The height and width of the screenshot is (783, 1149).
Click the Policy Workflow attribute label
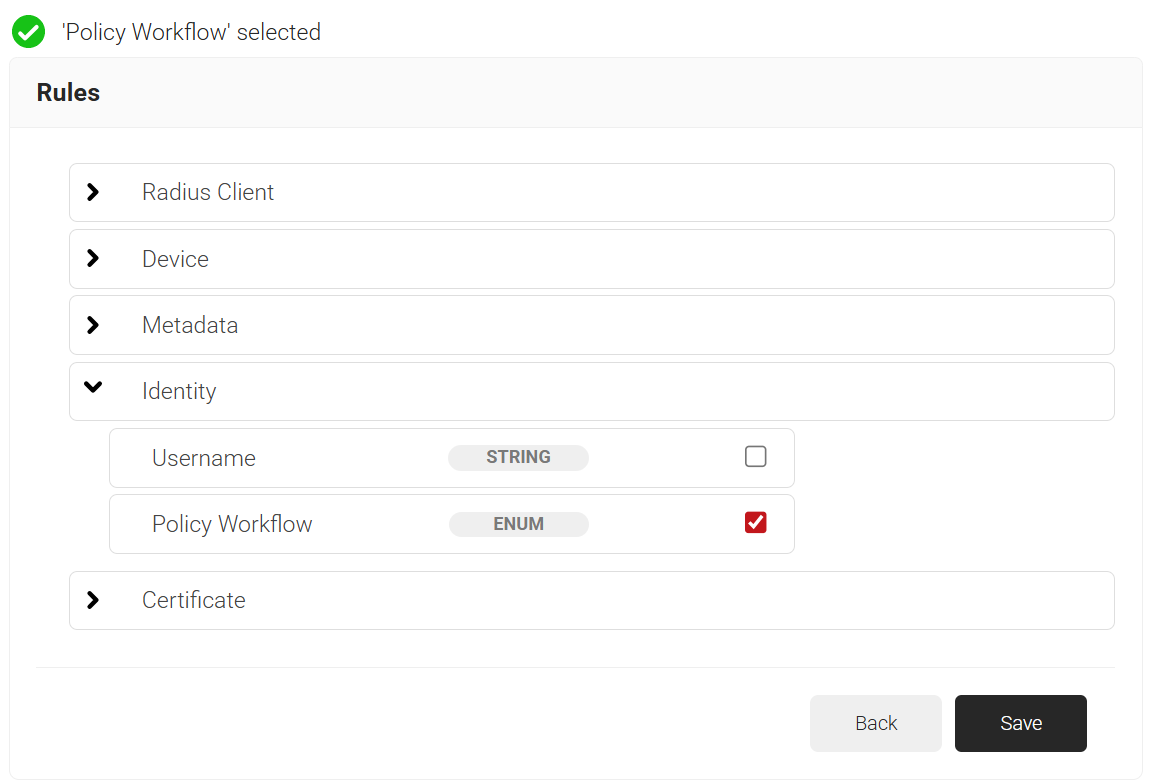[x=232, y=524]
